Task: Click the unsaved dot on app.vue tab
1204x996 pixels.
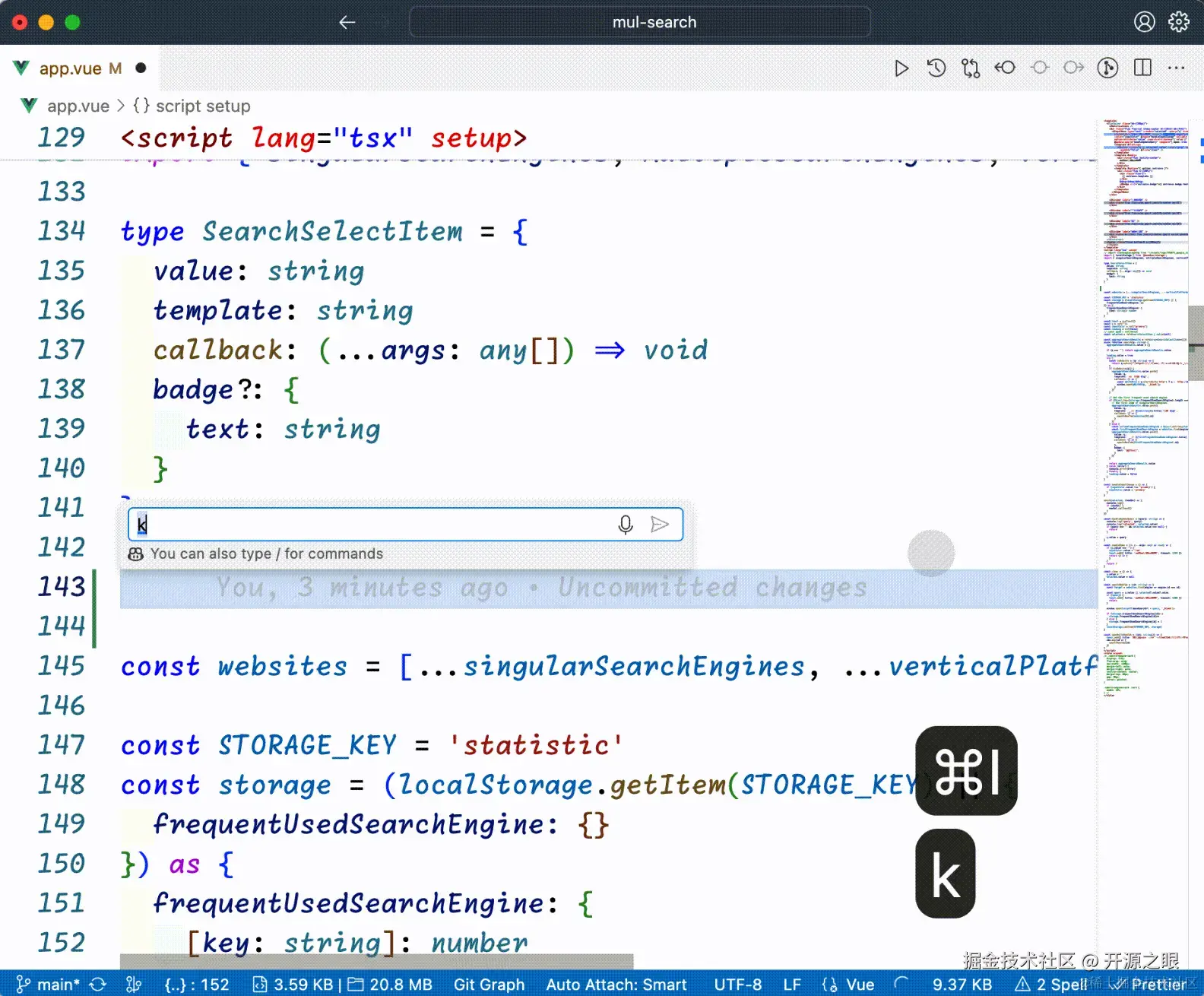Action: [141, 68]
